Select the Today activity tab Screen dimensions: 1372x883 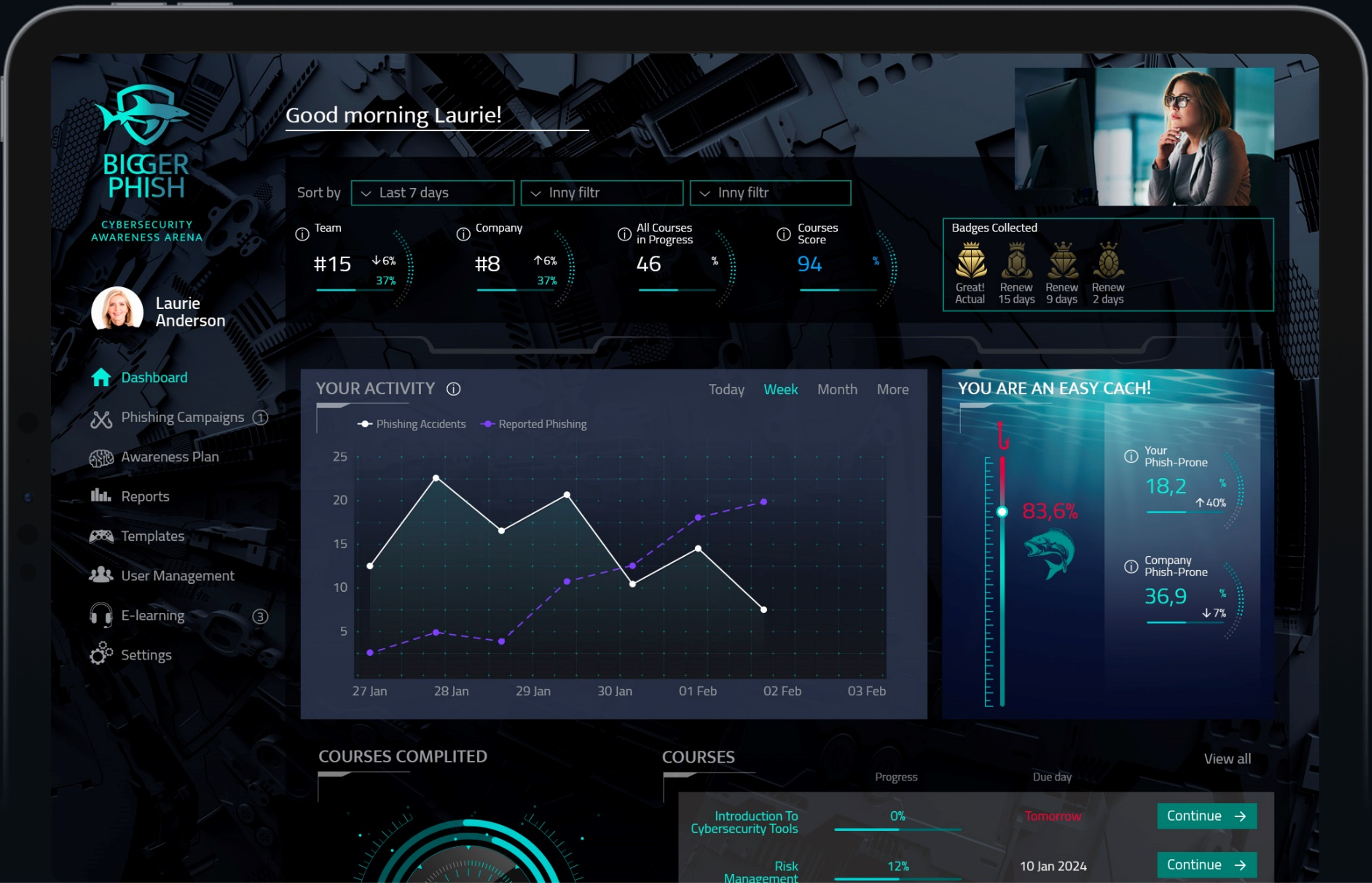click(726, 390)
